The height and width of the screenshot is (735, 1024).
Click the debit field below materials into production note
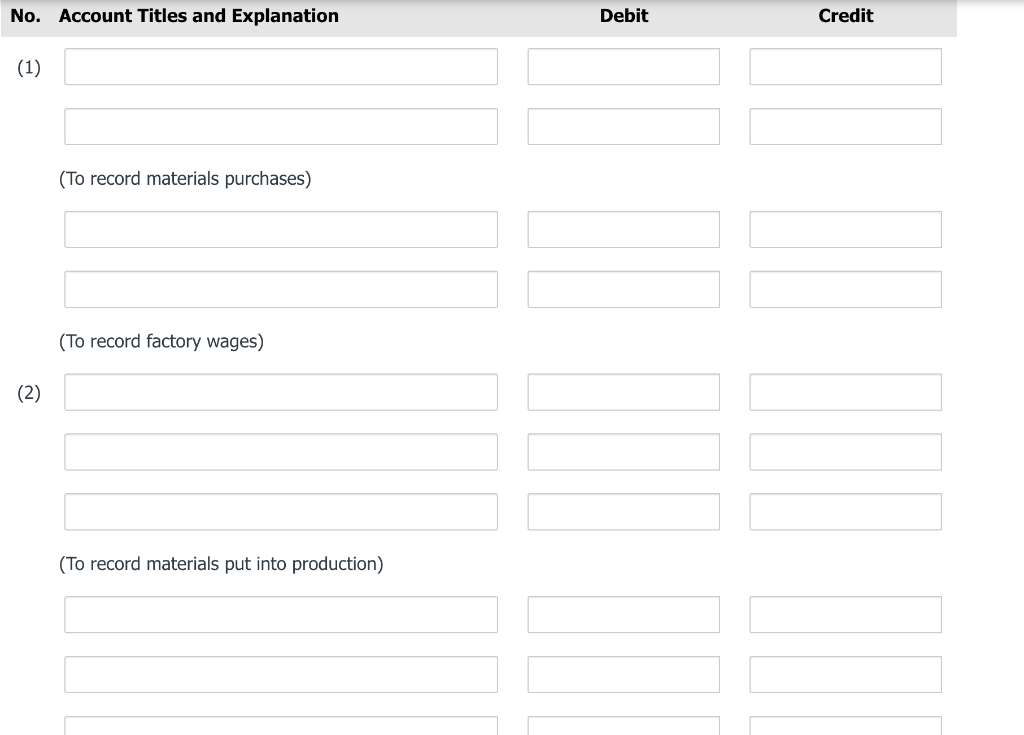623,614
